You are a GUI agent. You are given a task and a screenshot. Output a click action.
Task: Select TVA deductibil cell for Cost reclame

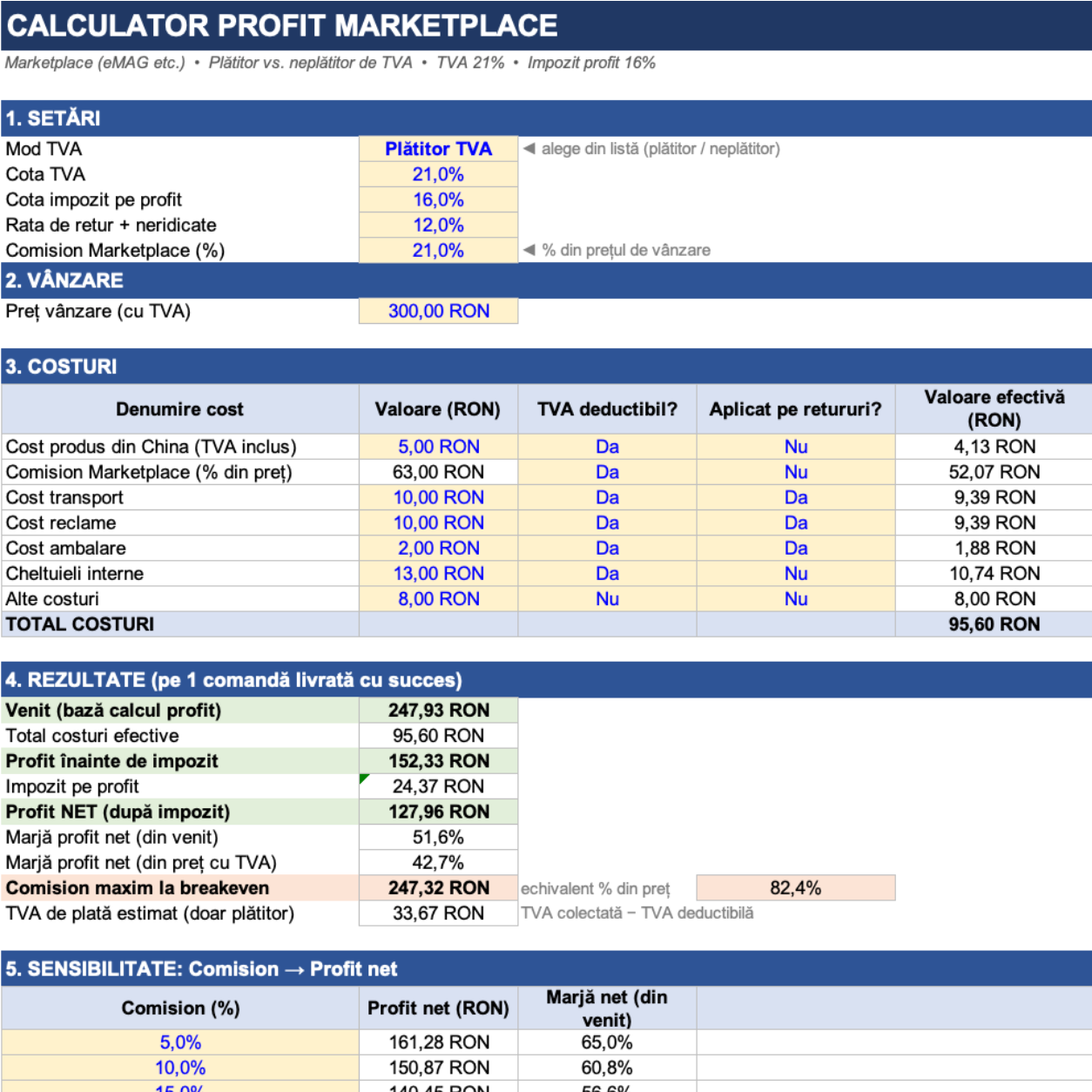tap(607, 522)
